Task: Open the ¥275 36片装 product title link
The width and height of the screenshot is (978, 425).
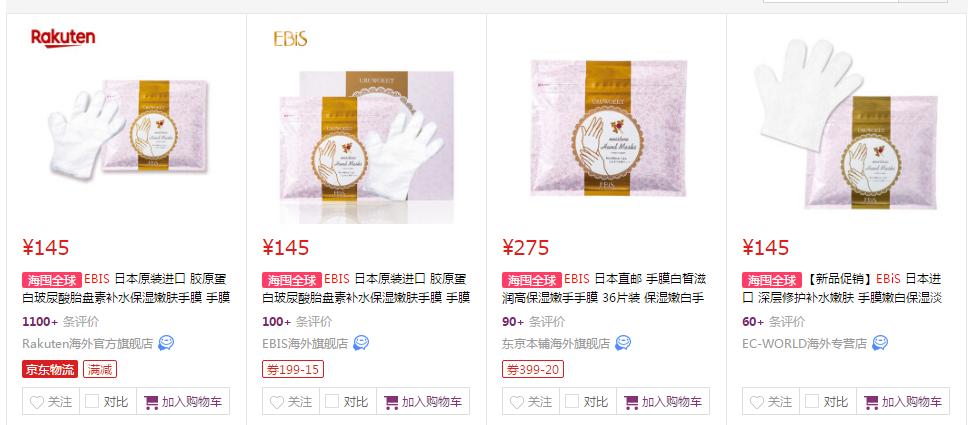Action: coord(604,288)
